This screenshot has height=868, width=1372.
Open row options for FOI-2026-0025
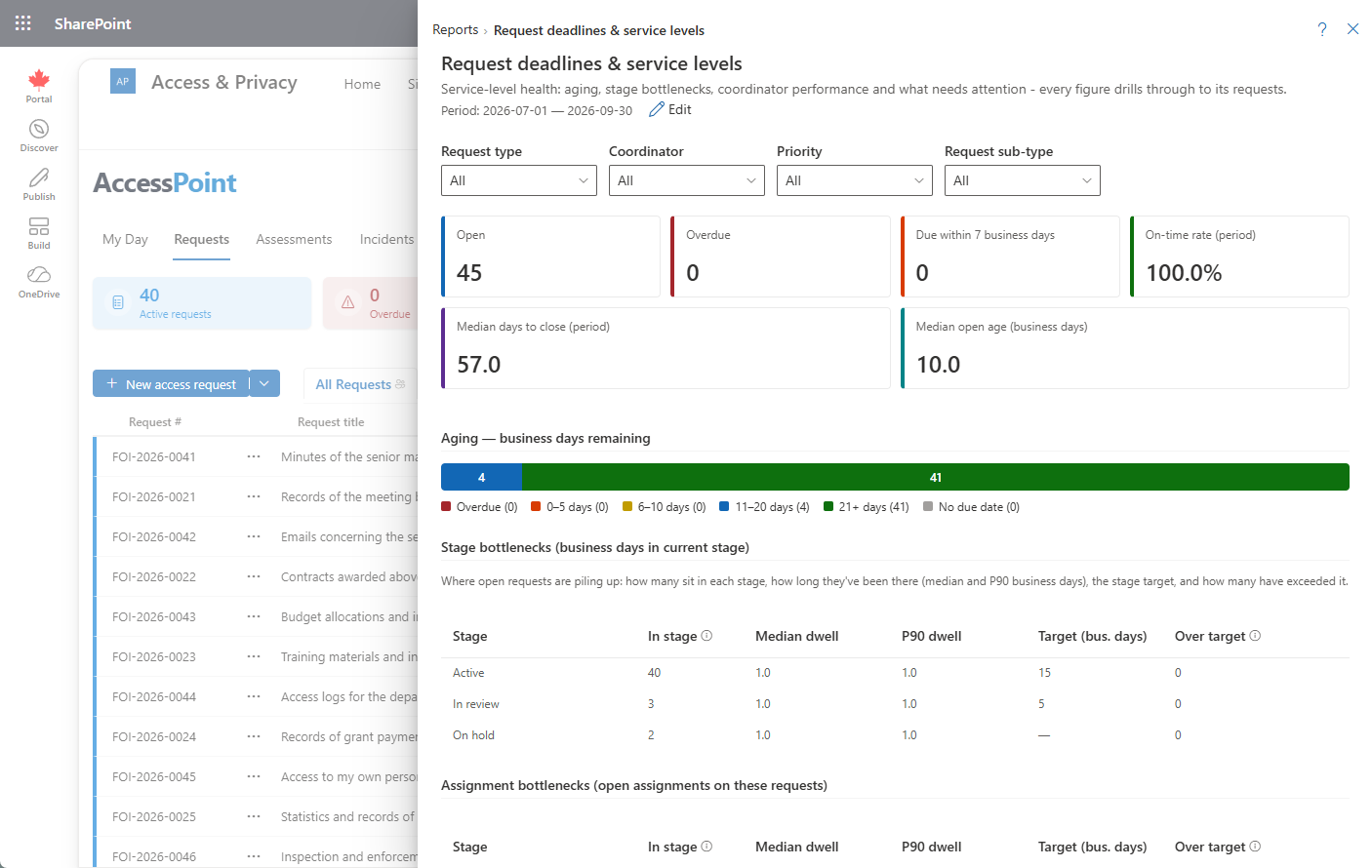pyautogui.click(x=254, y=816)
